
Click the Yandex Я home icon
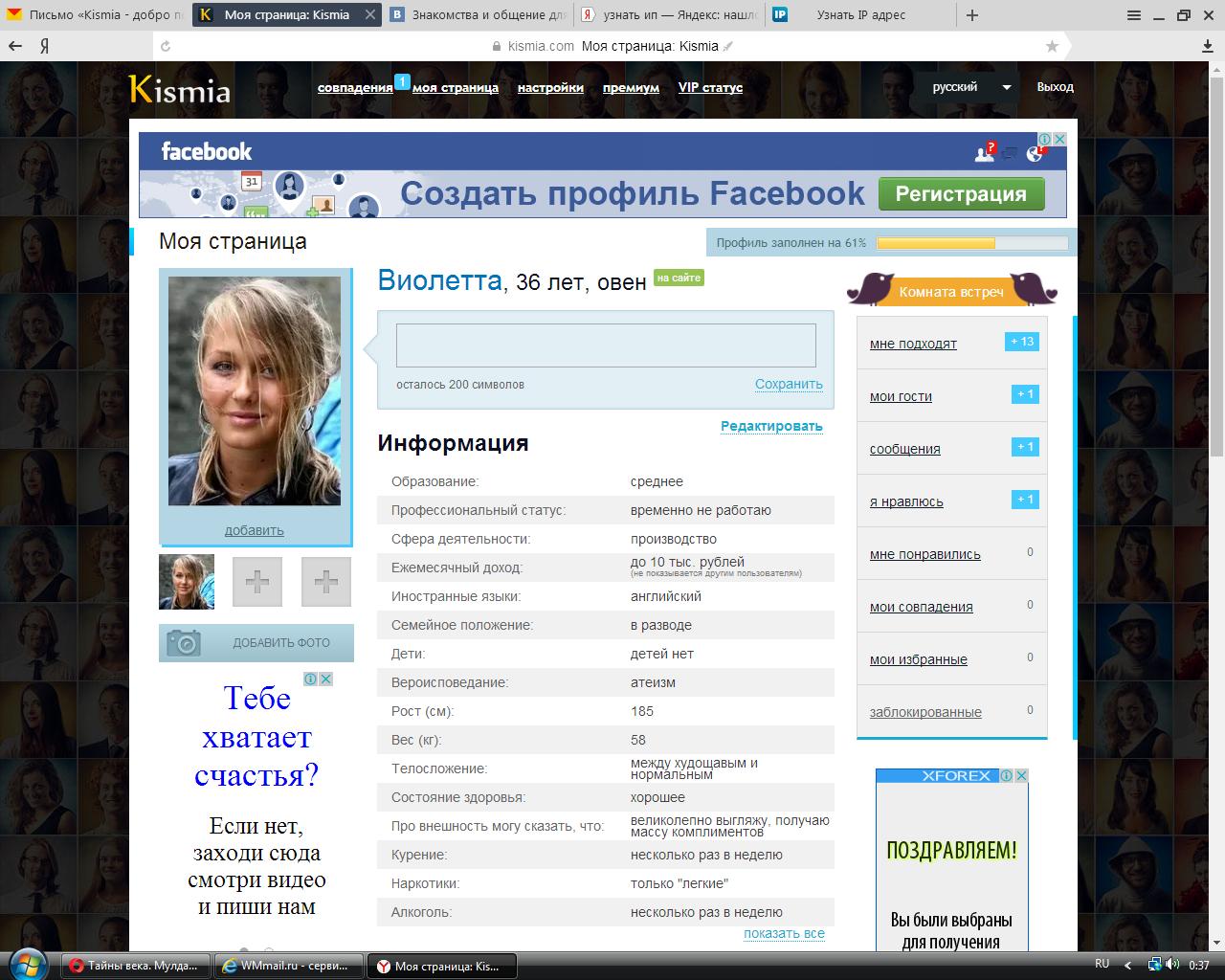[44, 46]
